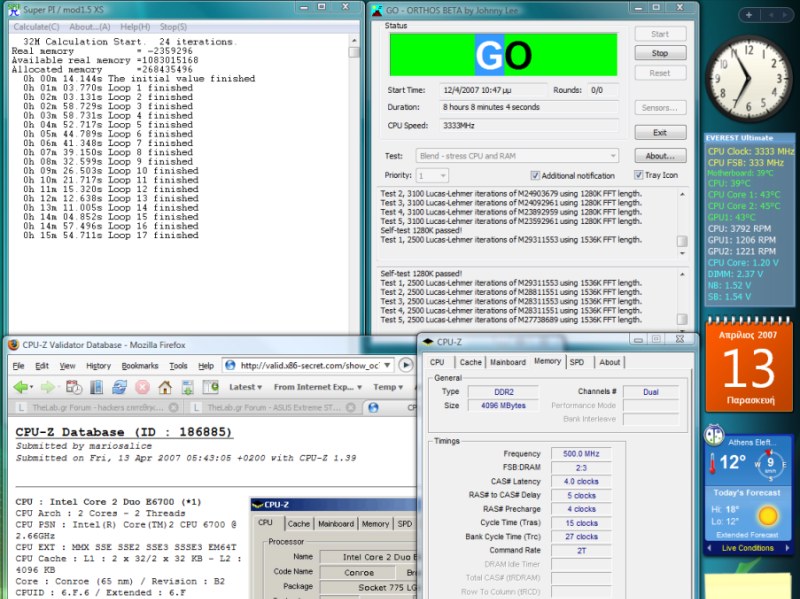Click Super PI vertical scrollbar thumb
Viewport: 800px width, 599px height.
pos(354,52)
